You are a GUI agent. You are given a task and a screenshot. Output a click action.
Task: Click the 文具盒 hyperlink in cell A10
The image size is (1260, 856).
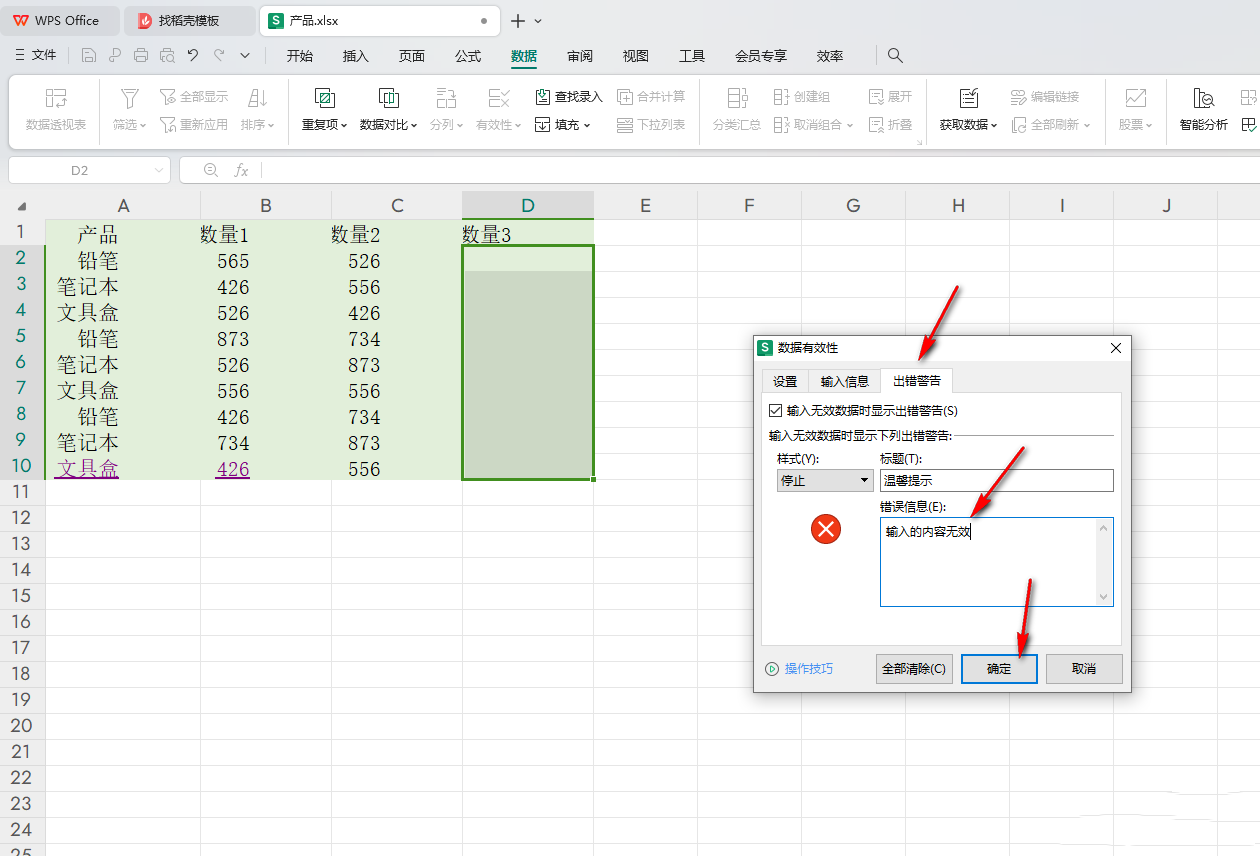[87, 468]
